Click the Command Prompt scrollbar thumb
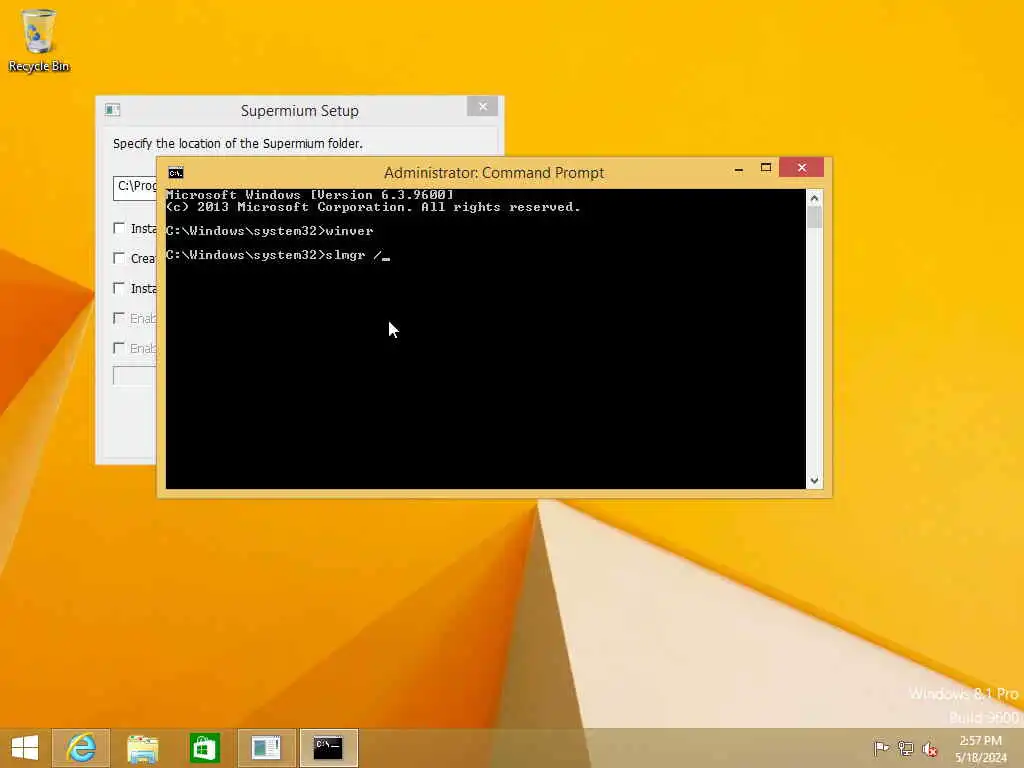The width and height of the screenshot is (1024, 768). tap(814, 217)
